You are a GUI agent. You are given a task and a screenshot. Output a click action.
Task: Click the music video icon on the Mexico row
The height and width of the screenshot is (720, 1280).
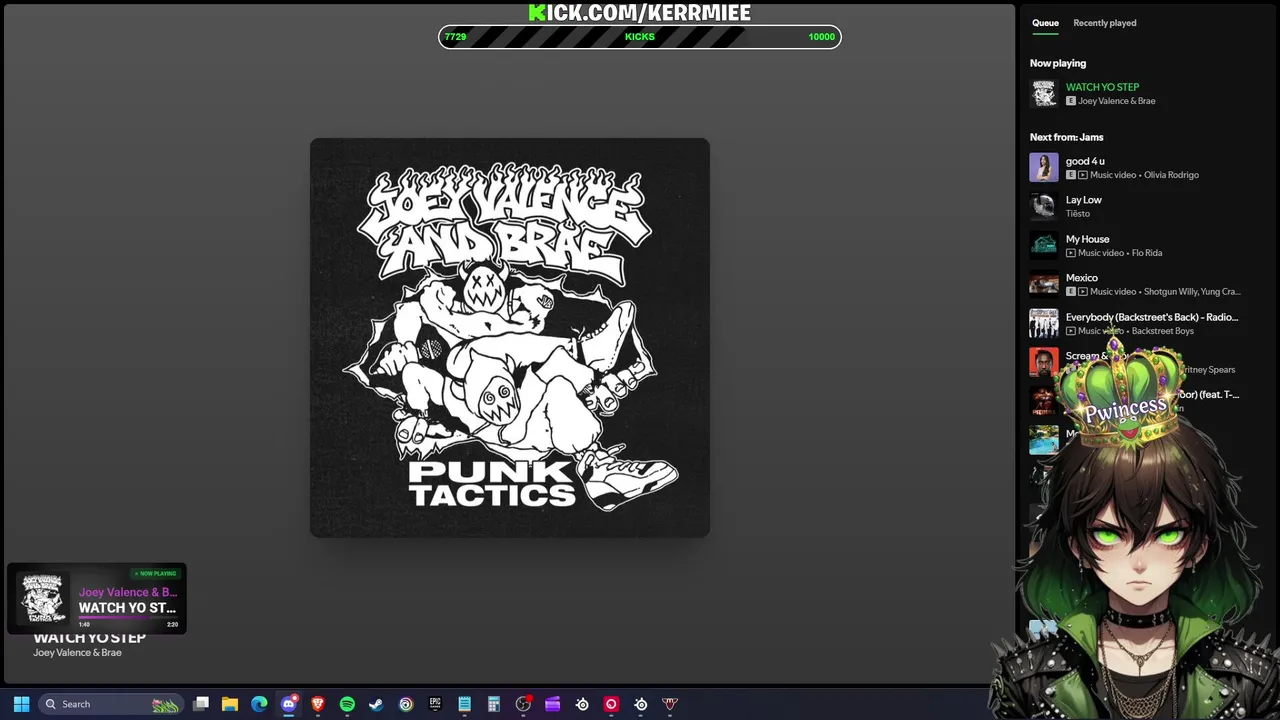coord(1082,292)
